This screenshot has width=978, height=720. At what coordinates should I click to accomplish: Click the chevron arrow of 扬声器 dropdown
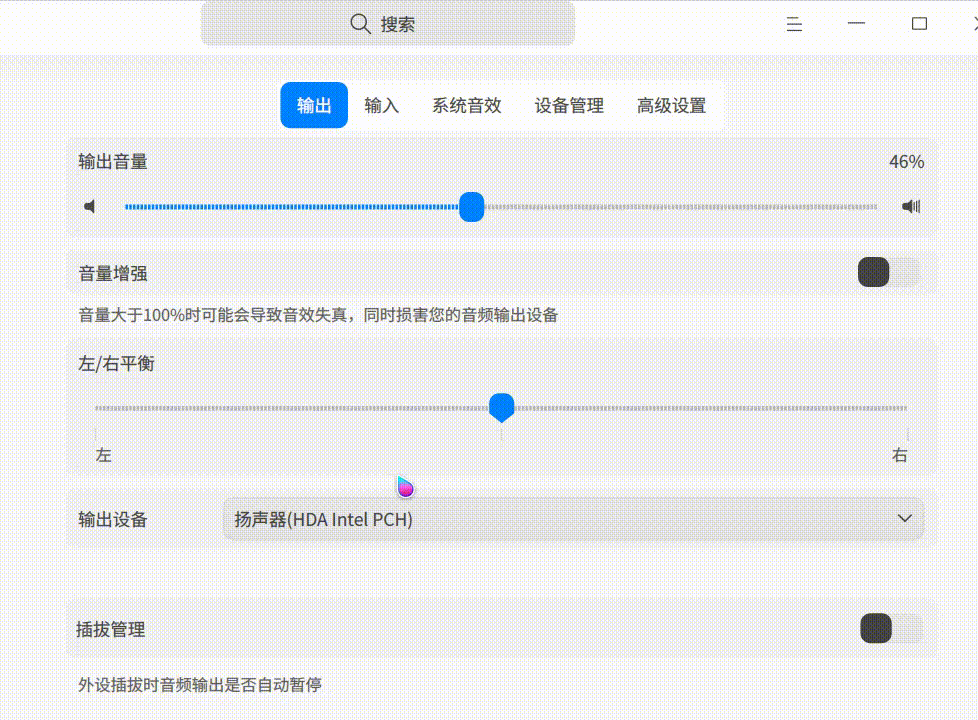tap(904, 518)
